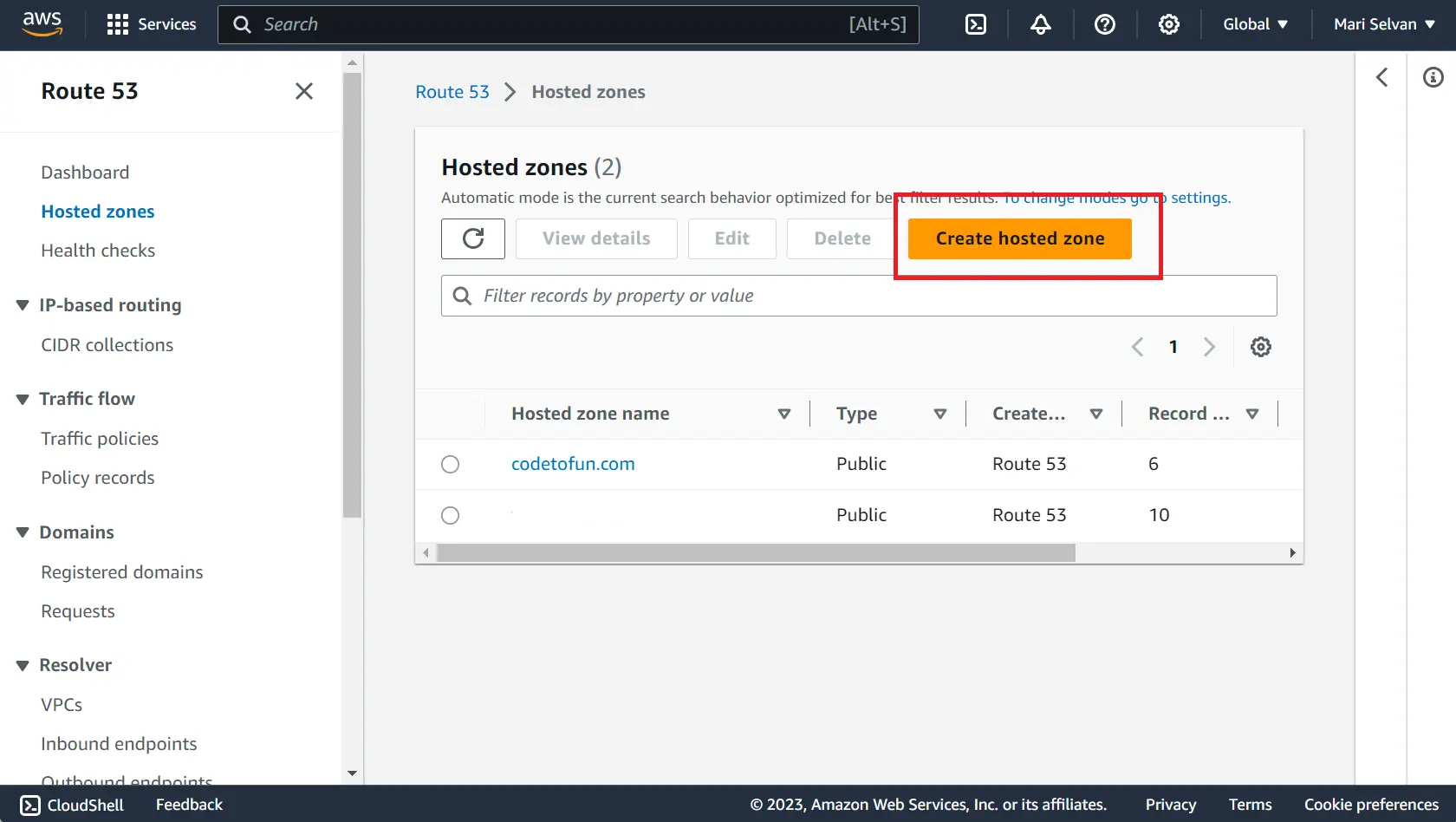
Task: Open CloudShell in the footer
Action: click(72, 805)
